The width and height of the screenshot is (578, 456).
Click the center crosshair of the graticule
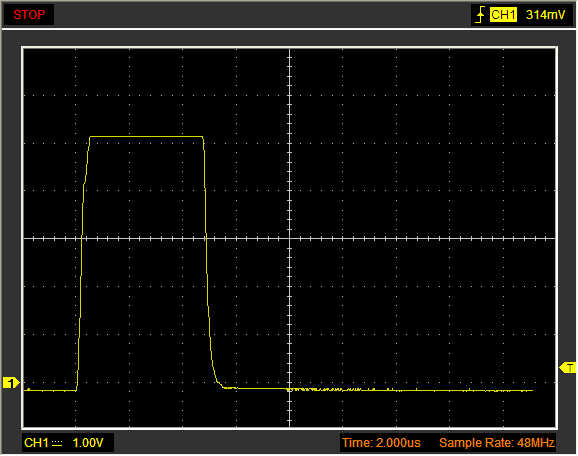(x=290, y=239)
